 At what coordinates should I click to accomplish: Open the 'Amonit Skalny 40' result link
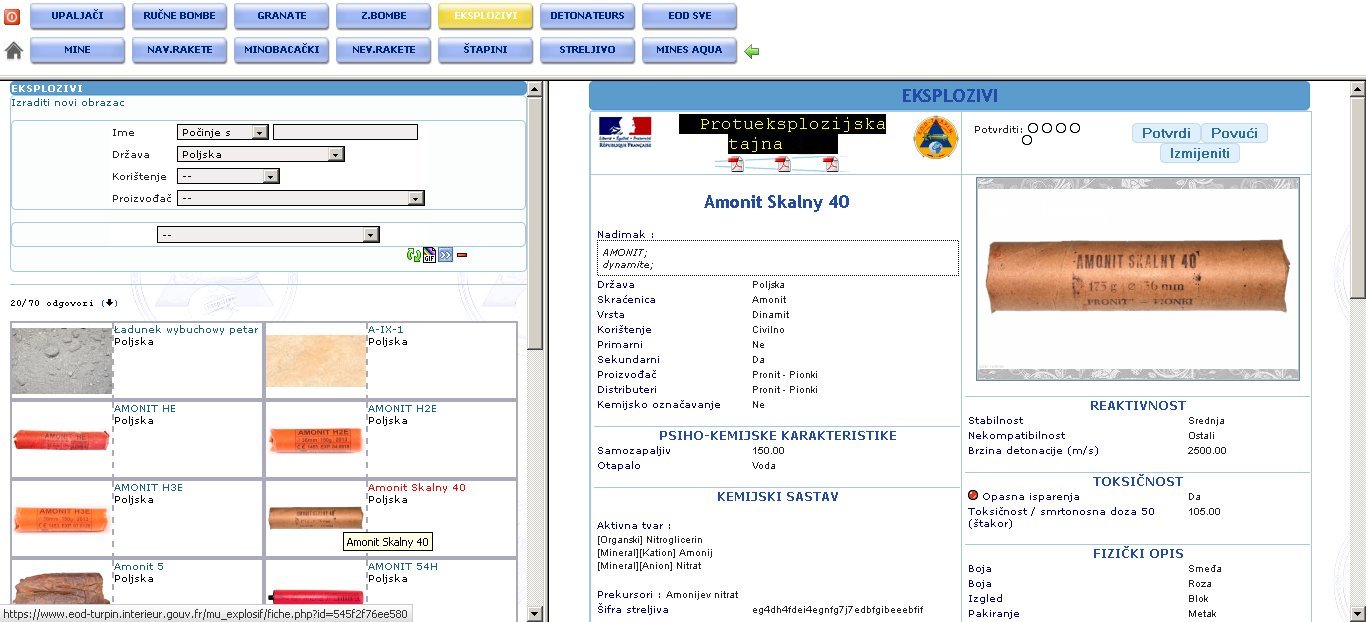pyautogui.click(x=417, y=487)
